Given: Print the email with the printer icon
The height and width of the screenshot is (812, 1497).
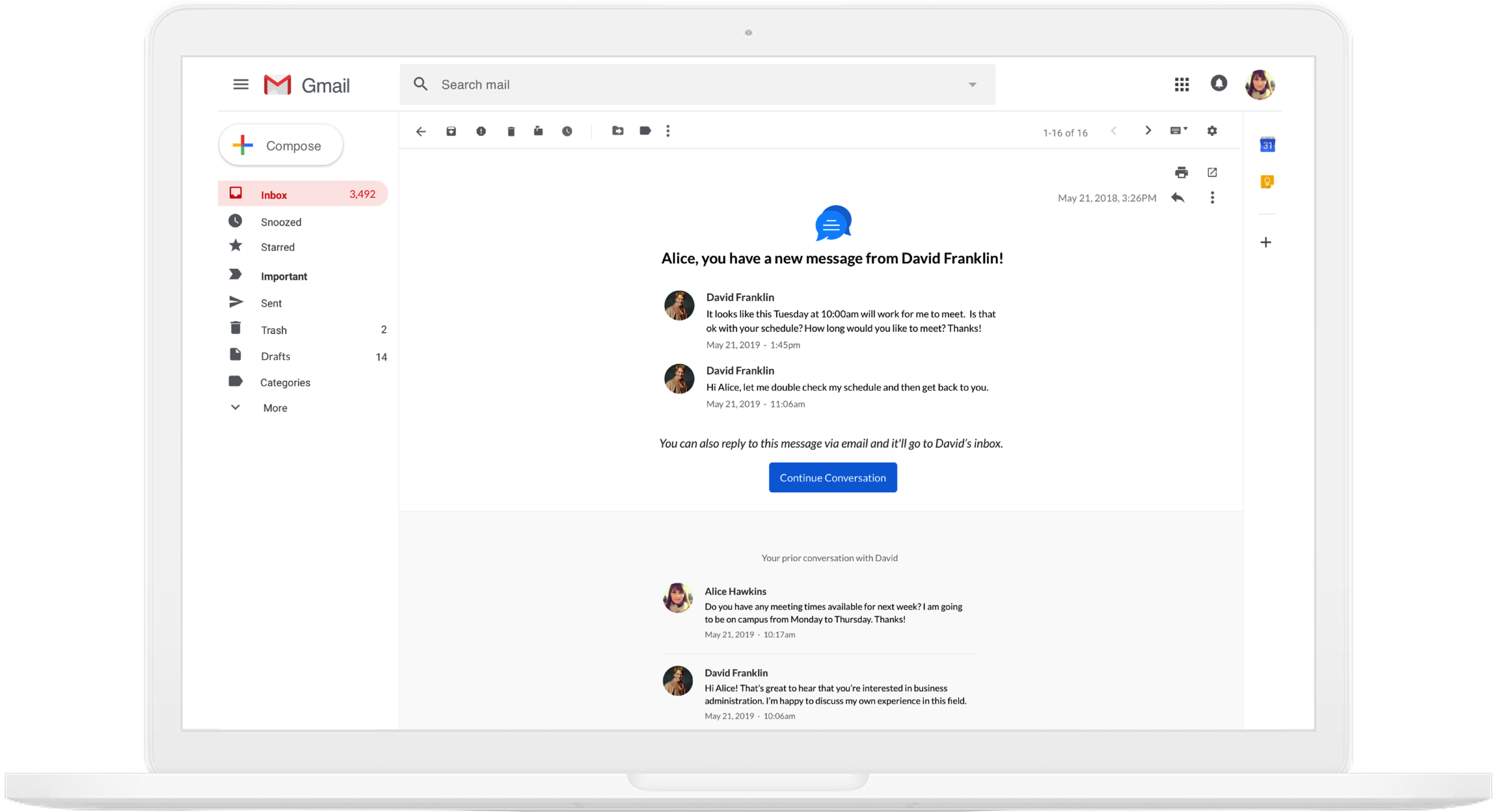Looking at the screenshot, I should (x=1181, y=172).
